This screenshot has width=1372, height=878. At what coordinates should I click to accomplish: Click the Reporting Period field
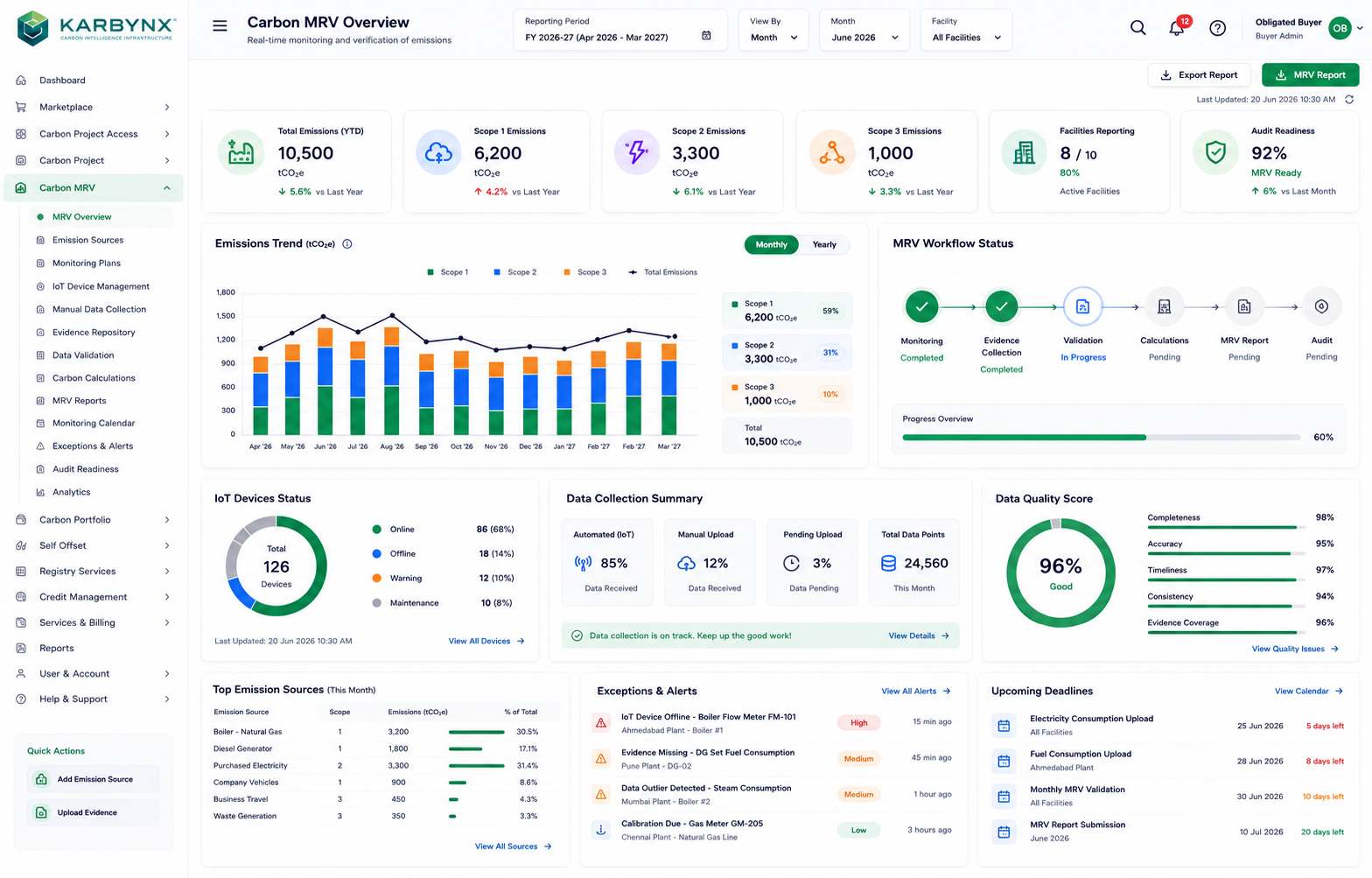coord(619,30)
